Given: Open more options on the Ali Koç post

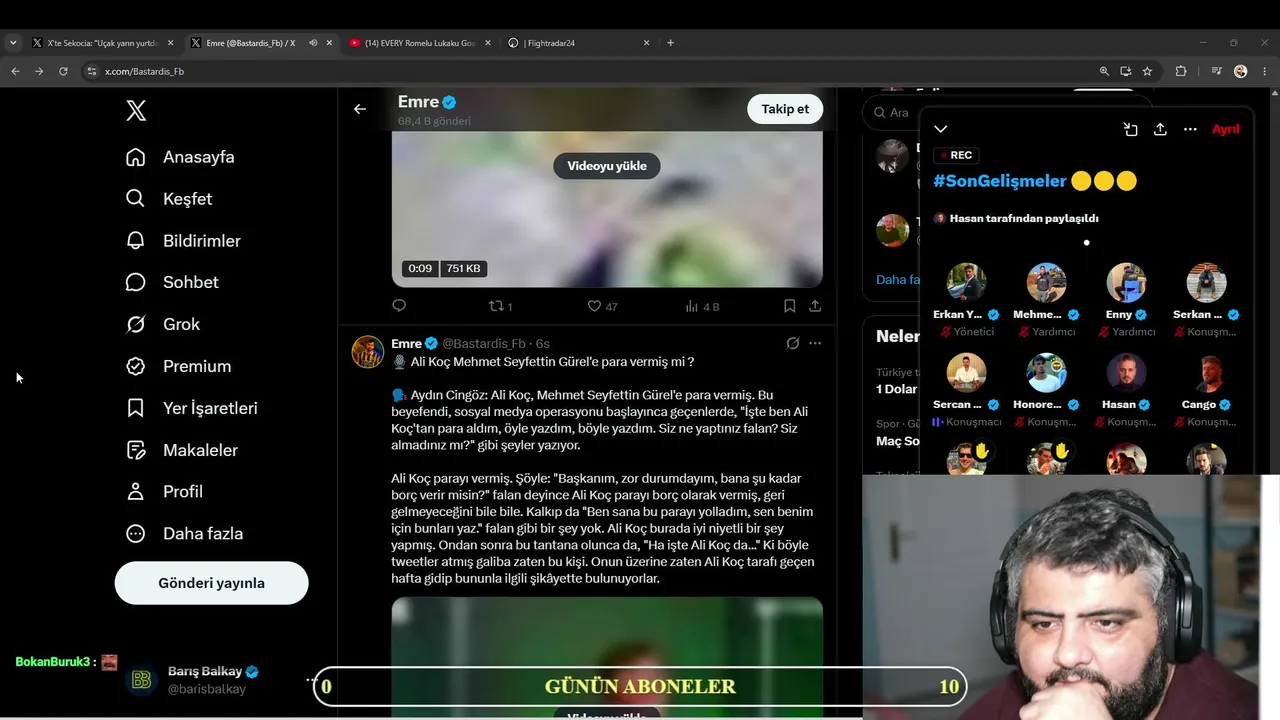Looking at the screenshot, I should (x=815, y=343).
